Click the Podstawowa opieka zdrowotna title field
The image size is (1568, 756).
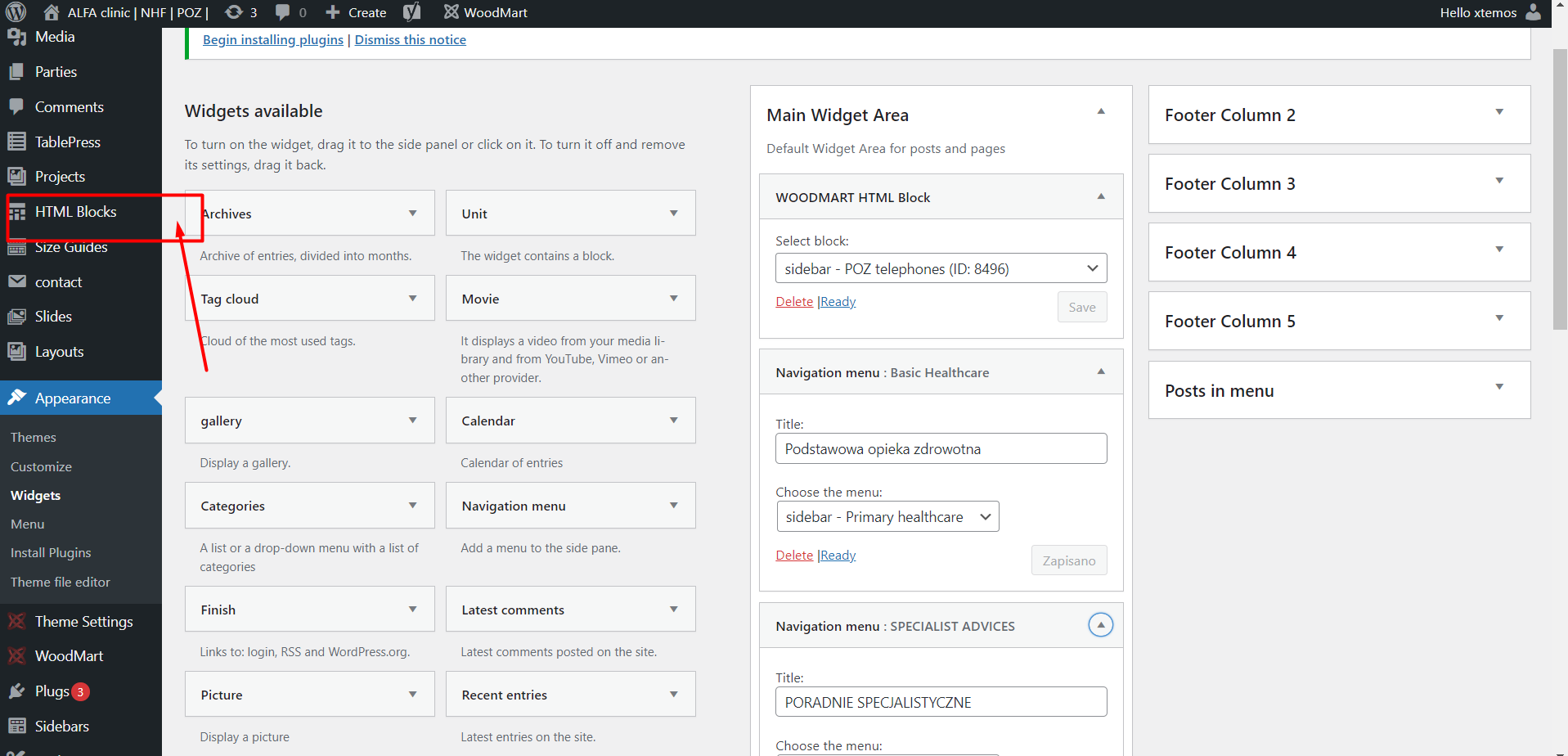941,448
